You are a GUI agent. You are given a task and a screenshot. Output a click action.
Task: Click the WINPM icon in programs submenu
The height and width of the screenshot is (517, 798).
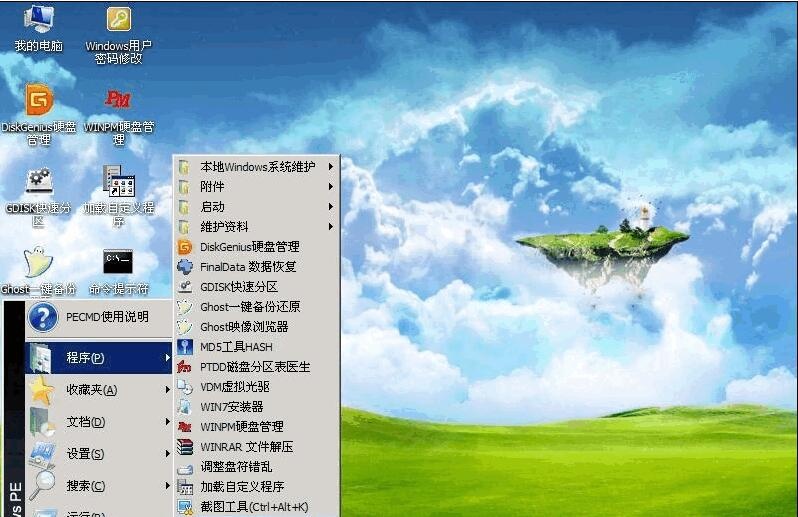click(x=184, y=427)
